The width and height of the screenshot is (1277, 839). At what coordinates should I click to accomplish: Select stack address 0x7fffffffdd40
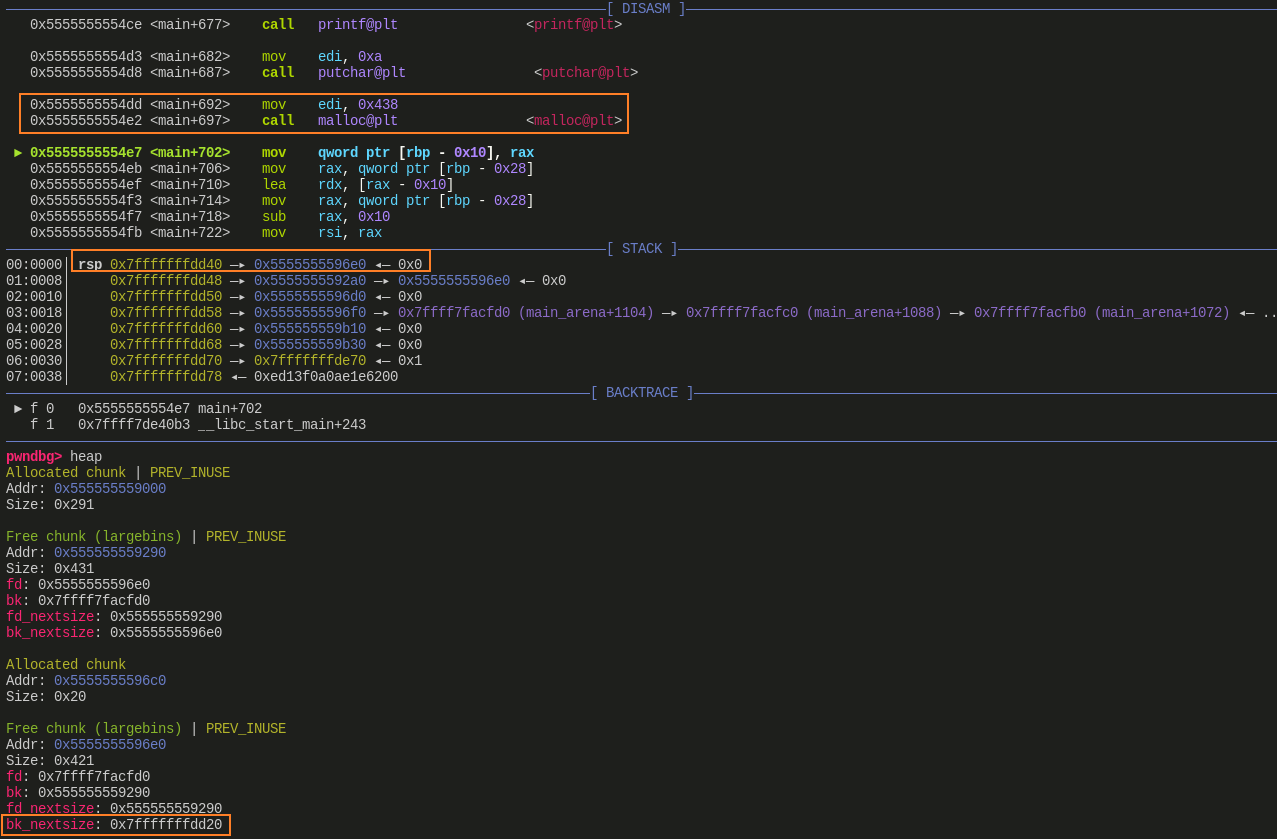tap(166, 265)
